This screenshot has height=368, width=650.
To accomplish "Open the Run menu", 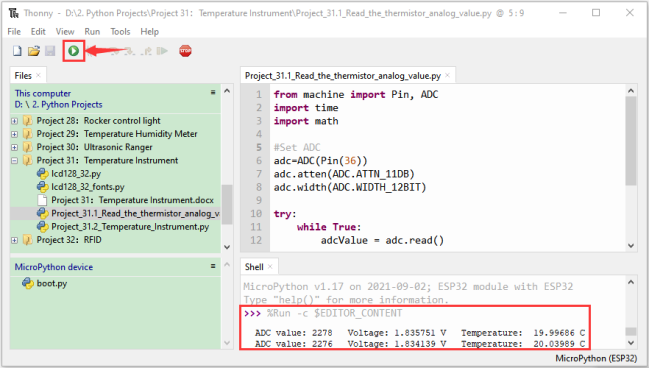I will pyautogui.click(x=92, y=31).
